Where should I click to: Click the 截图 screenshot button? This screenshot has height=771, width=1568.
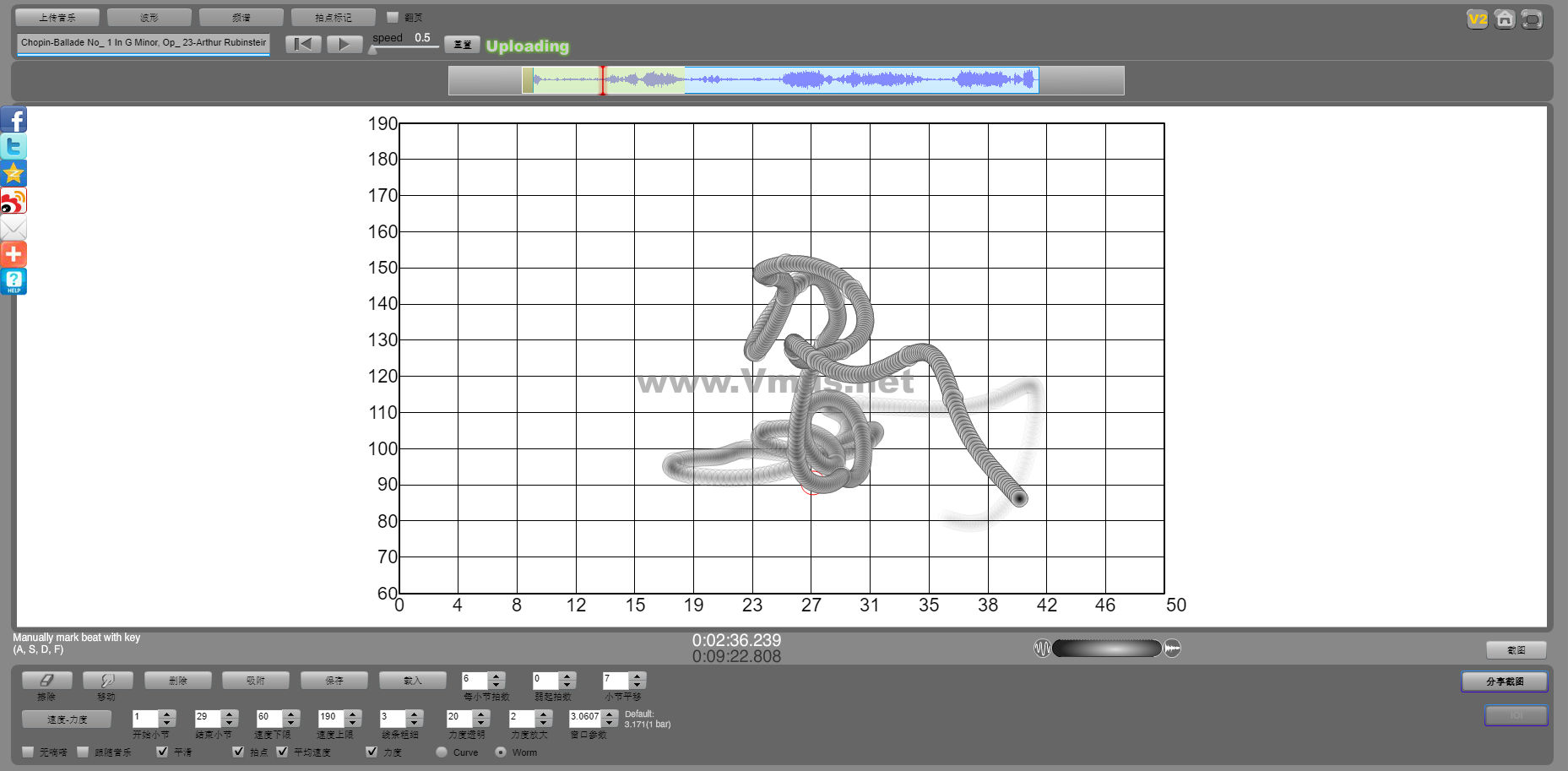(1516, 649)
